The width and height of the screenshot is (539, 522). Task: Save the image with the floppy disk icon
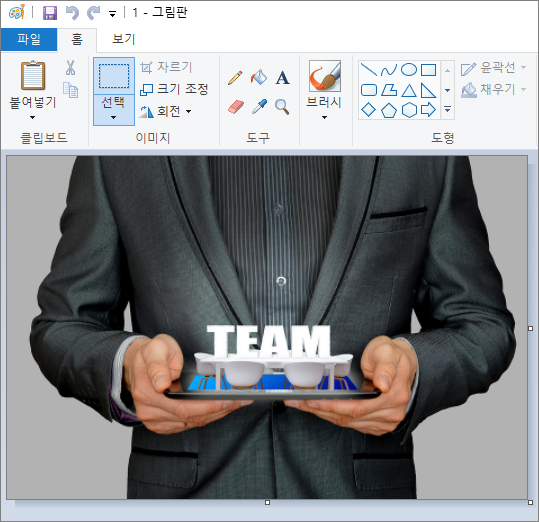[50, 13]
